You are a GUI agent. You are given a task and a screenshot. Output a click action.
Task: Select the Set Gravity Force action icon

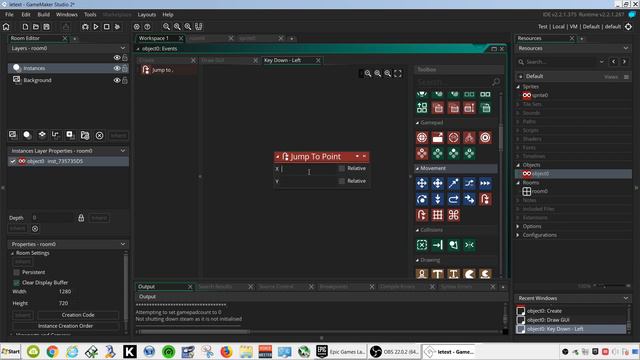point(438,199)
